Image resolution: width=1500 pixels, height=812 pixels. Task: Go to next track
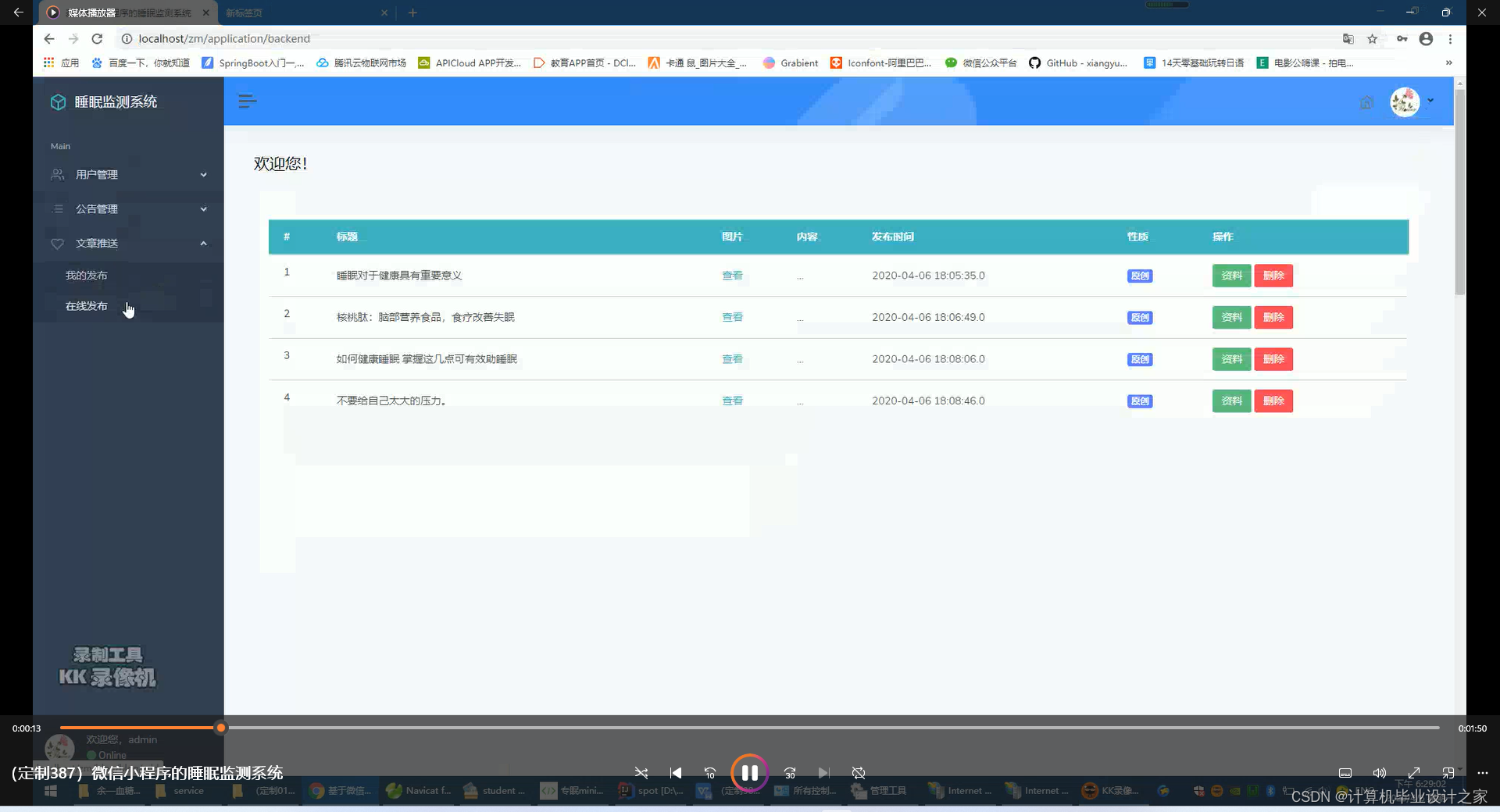[823, 773]
